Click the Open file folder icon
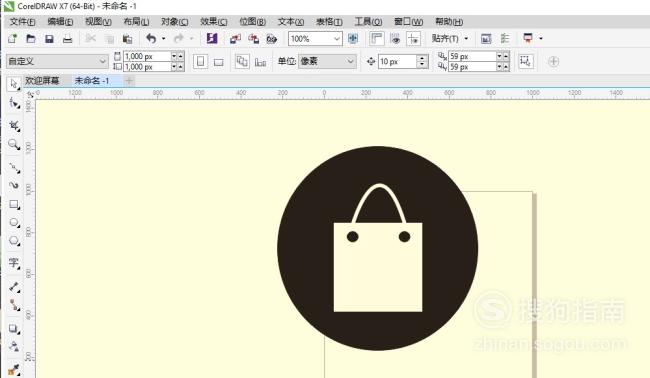 [31, 39]
